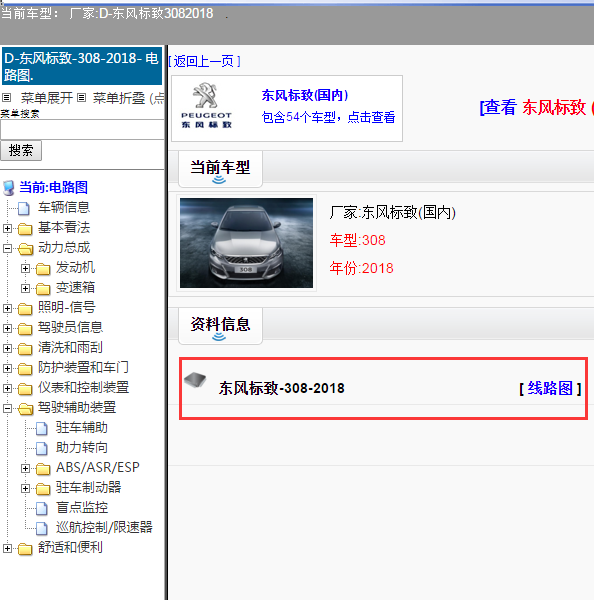Expand the 驻车制动器 tree node
The image size is (594, 600).
click(25, 488)
